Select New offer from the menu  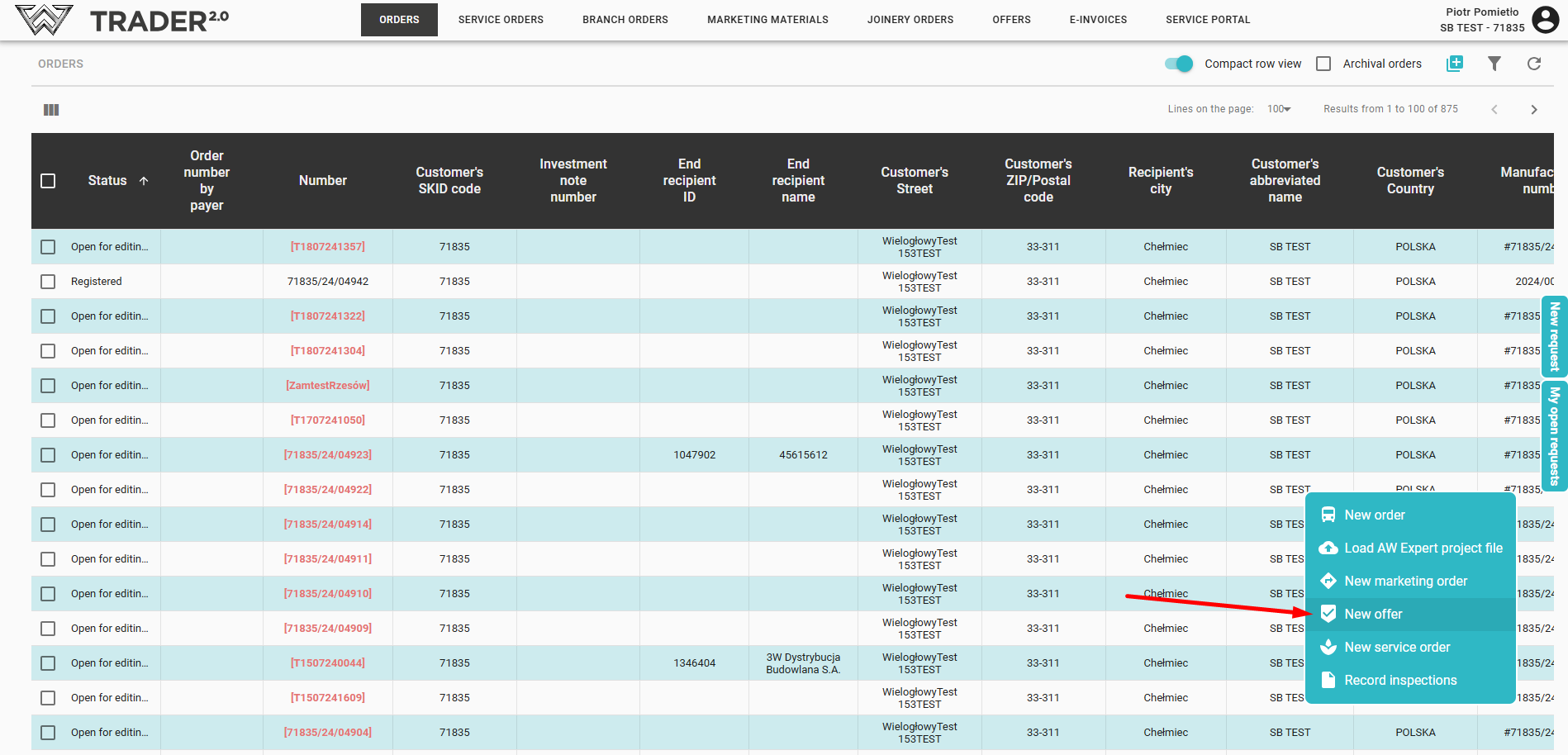point(1373,614)
